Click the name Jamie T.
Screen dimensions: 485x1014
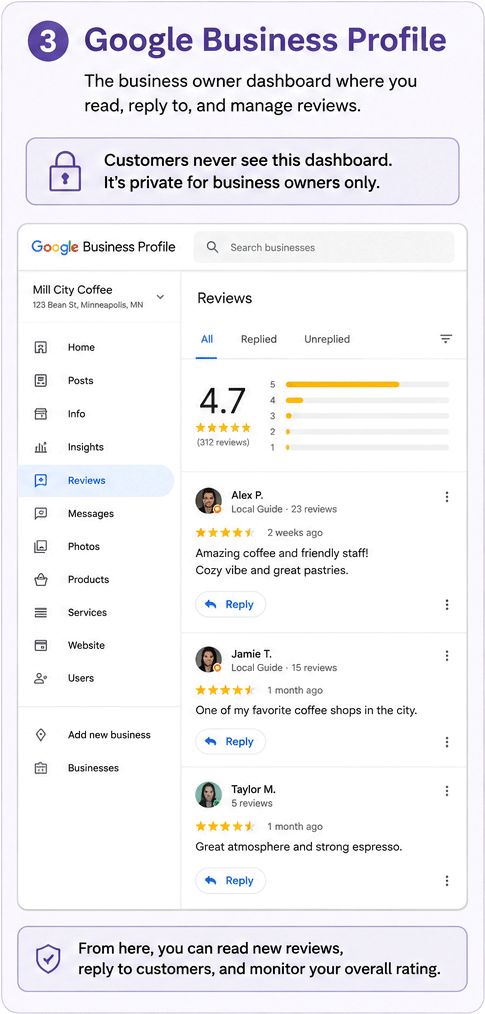click(x=252, y=654)
